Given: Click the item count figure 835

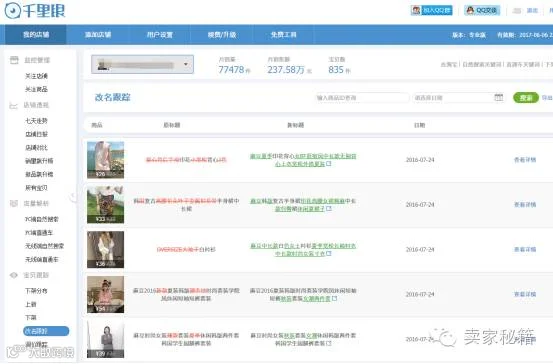Looking at the screenshot, I should [336, 70].
